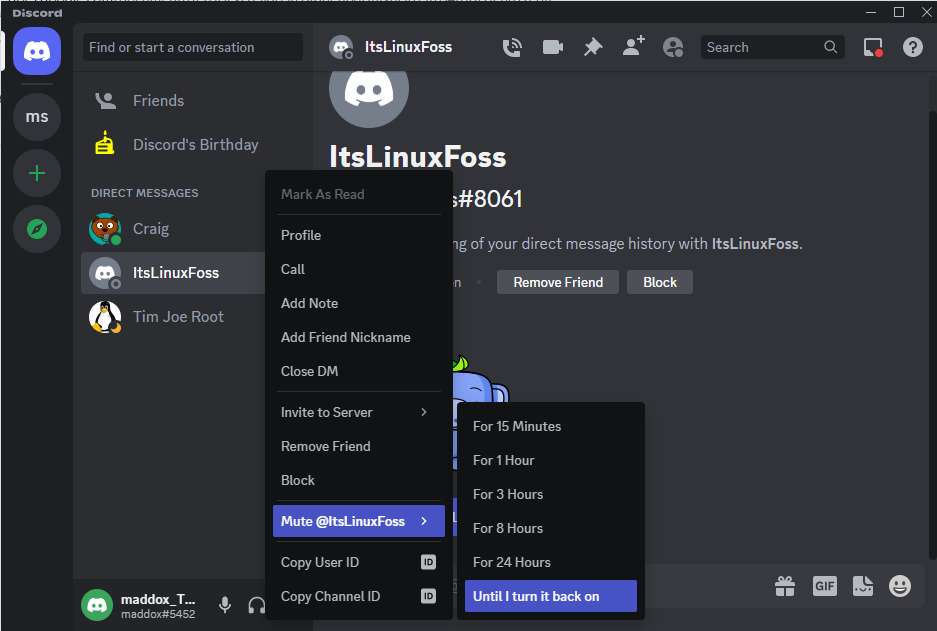Open Discord home direct messages icon
This screenshot has width=937, height=631.
click(x=37, y=51)
